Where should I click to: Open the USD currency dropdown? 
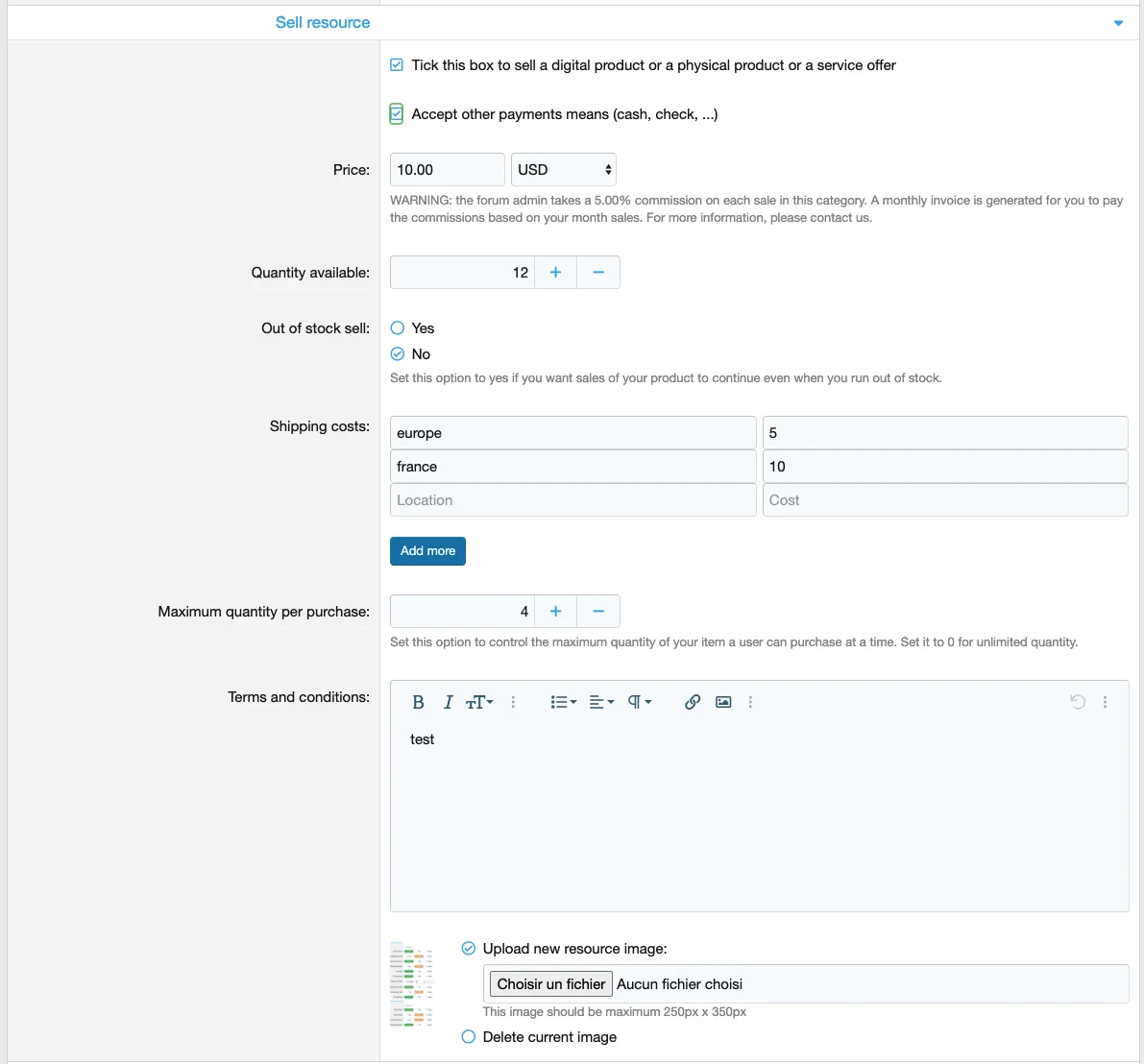[x=564, y=170]
